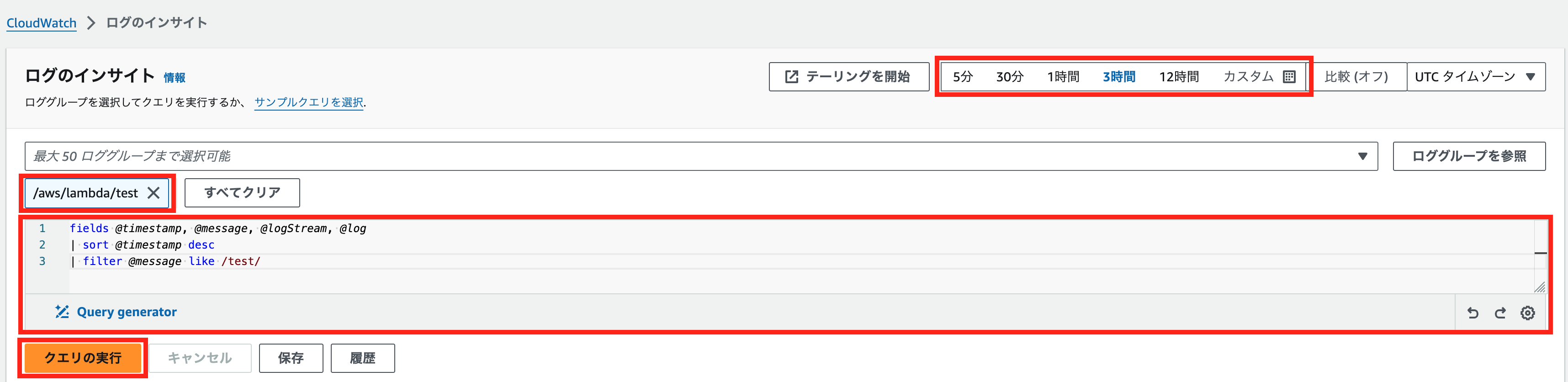Undo the last query edit
Image resolution: width=1568 pixels, height=382 pixels.
tap(1473, 313)
